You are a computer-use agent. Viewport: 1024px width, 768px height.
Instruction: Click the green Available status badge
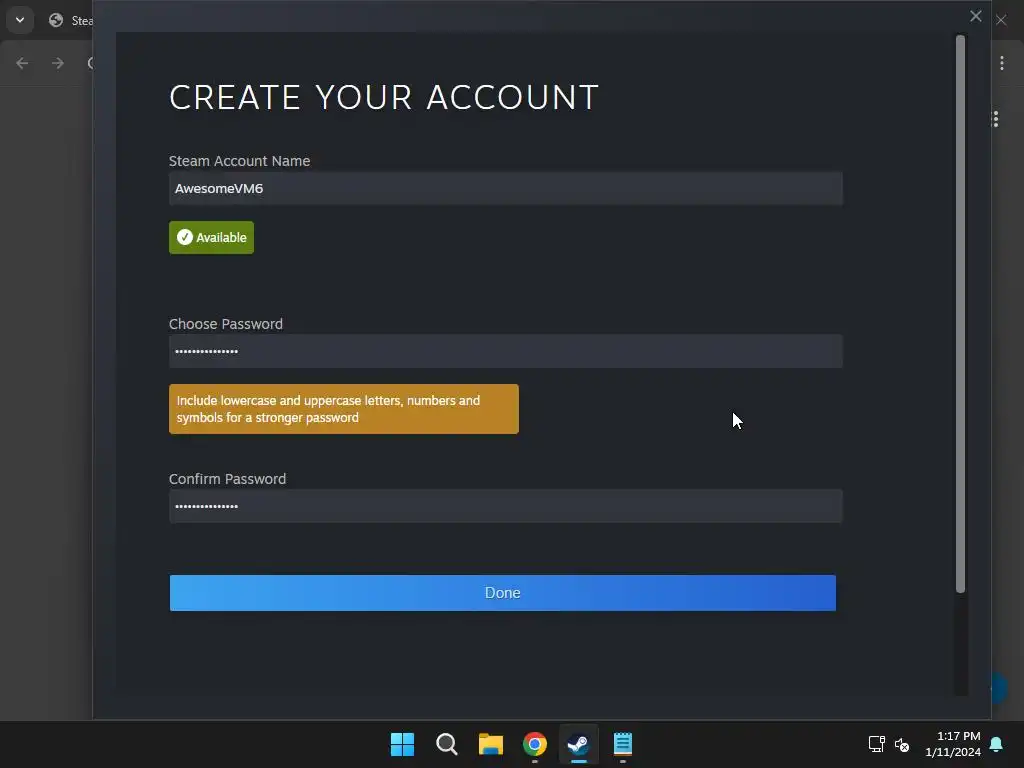tap(211, 237)
